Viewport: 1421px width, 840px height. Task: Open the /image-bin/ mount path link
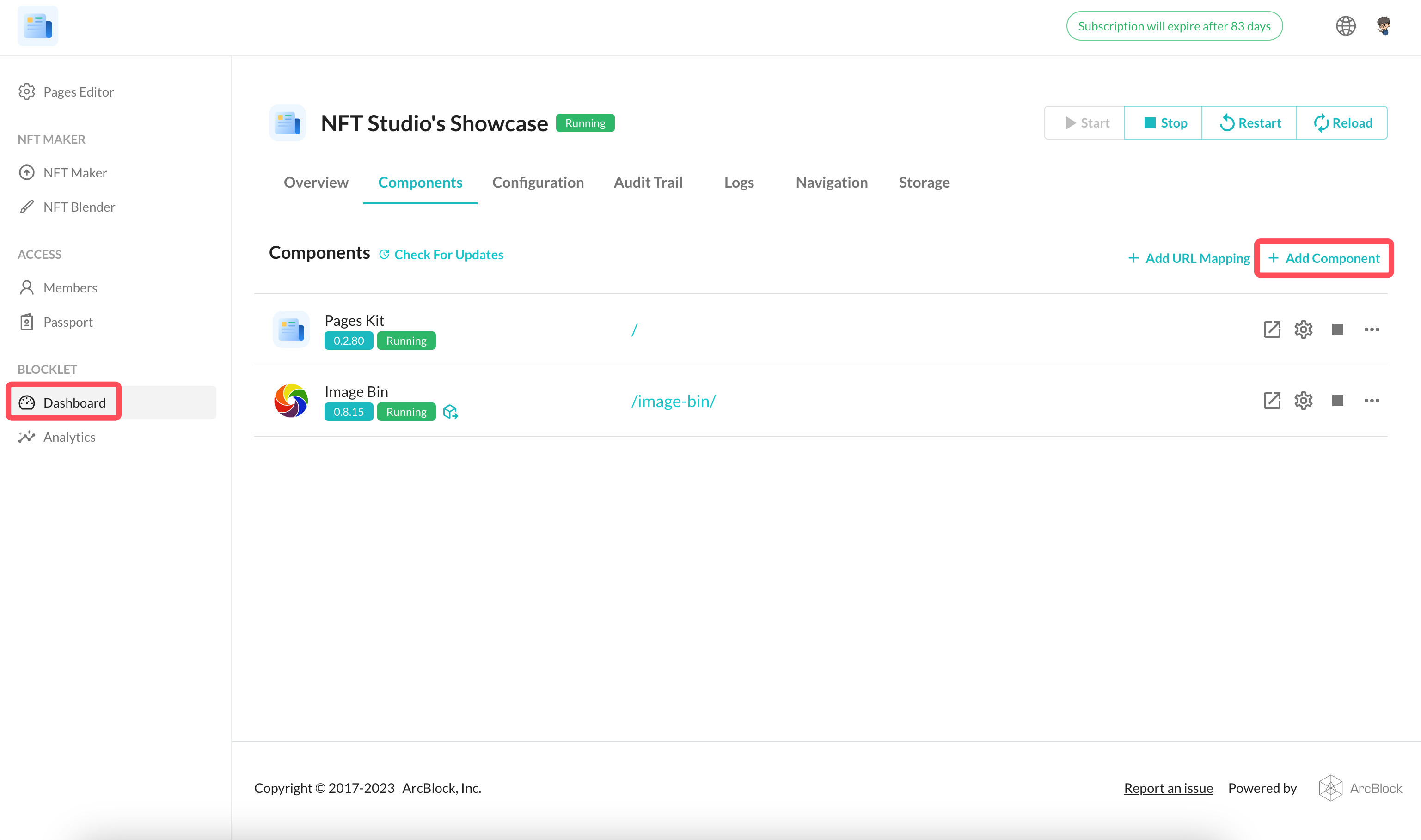tap(673, 402)
